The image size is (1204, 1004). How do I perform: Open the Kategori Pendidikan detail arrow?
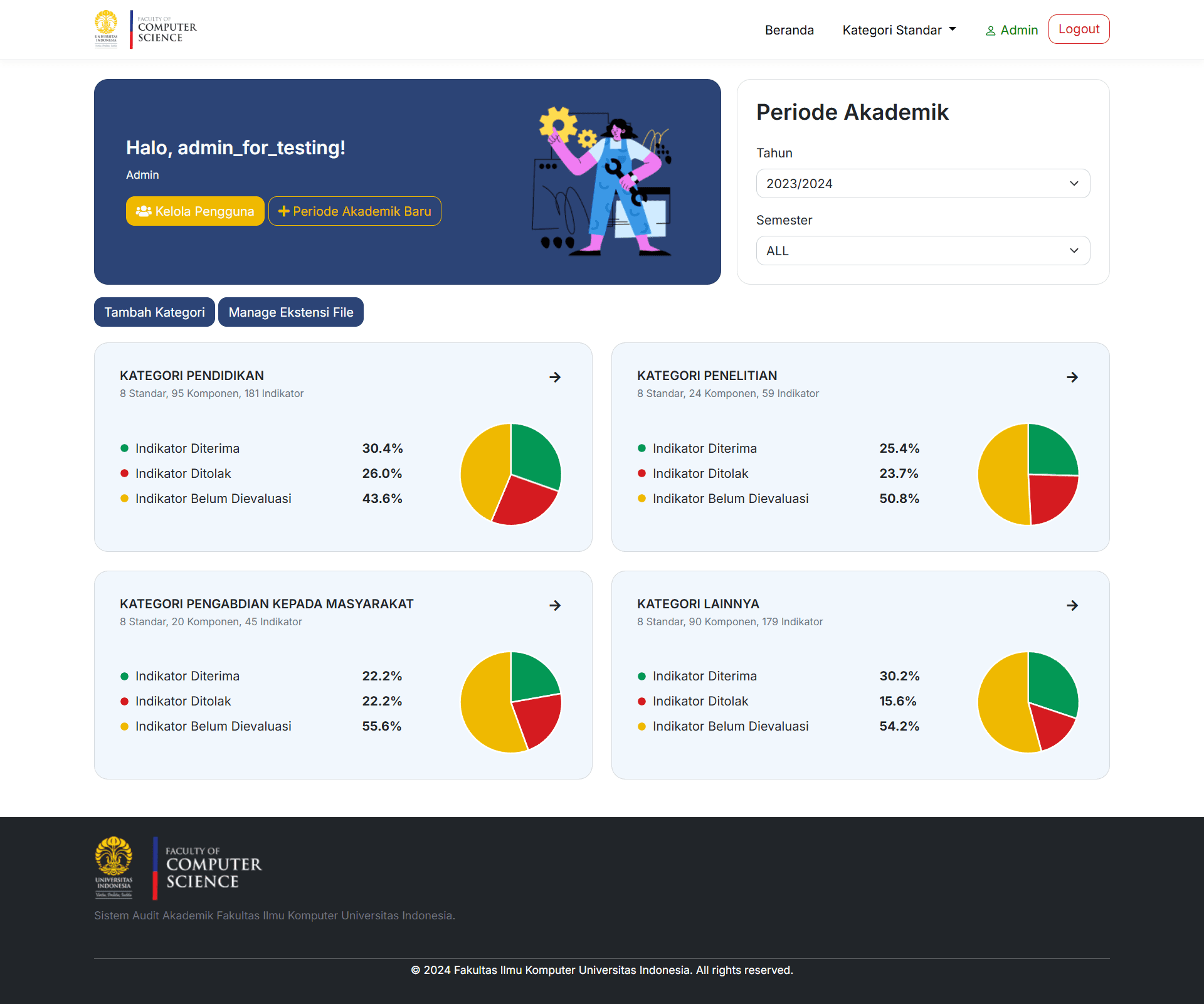[555, 377]
